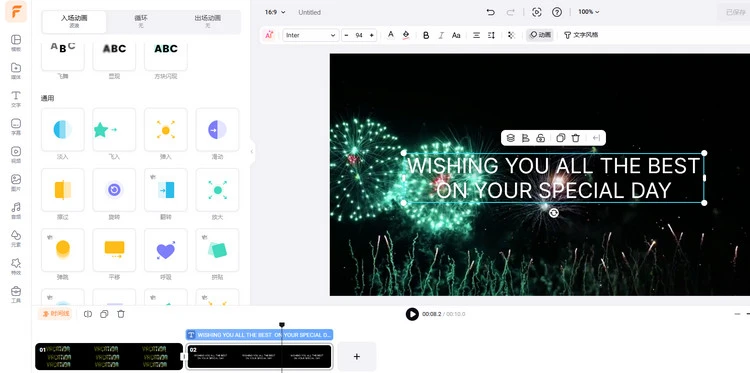
Task: Decrease font size with minus button
Action: [x=346, y=35]
